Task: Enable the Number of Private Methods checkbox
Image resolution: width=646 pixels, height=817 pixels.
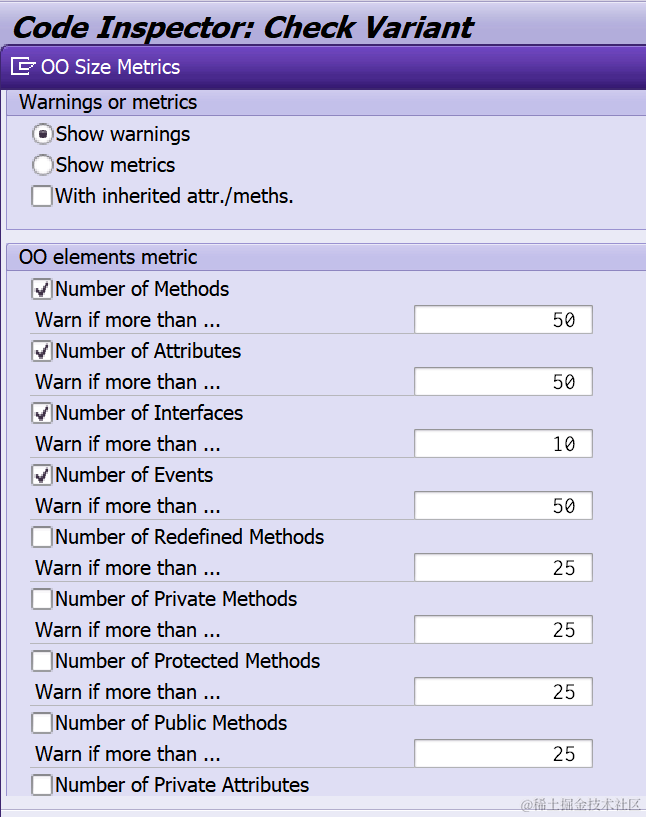Action: (x=42, y=599)
